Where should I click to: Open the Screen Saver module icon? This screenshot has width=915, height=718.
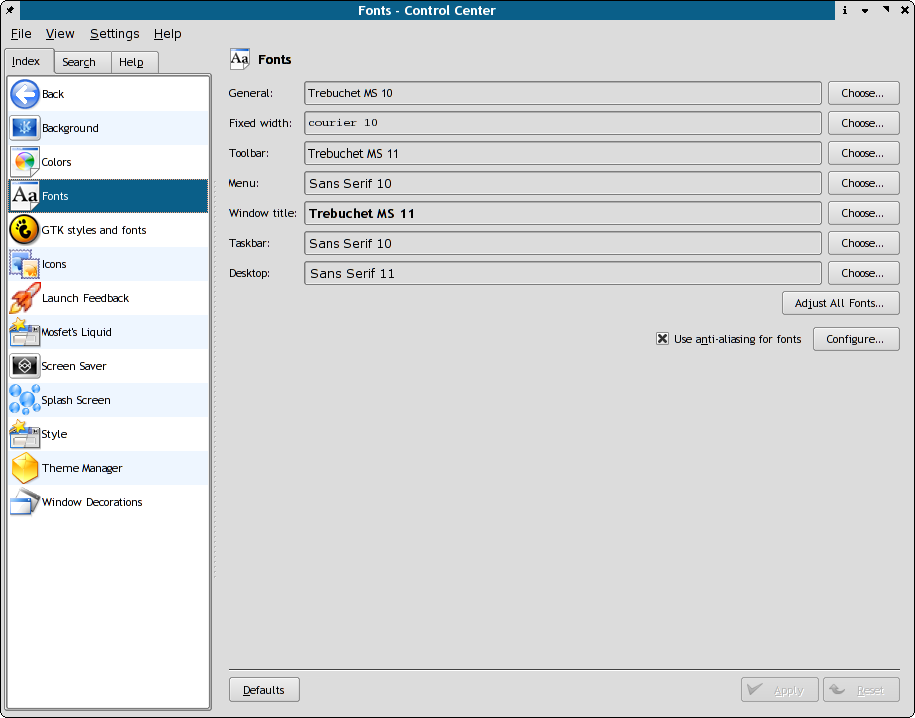(24, 366)
